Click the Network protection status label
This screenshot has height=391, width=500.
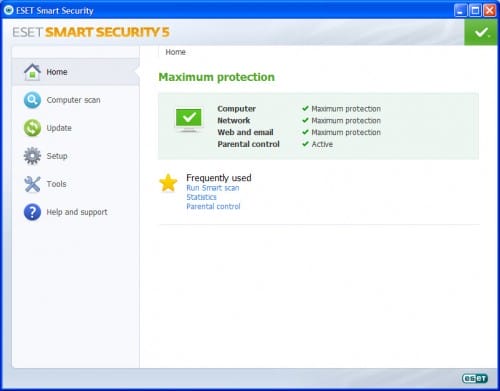pos(234,121)
